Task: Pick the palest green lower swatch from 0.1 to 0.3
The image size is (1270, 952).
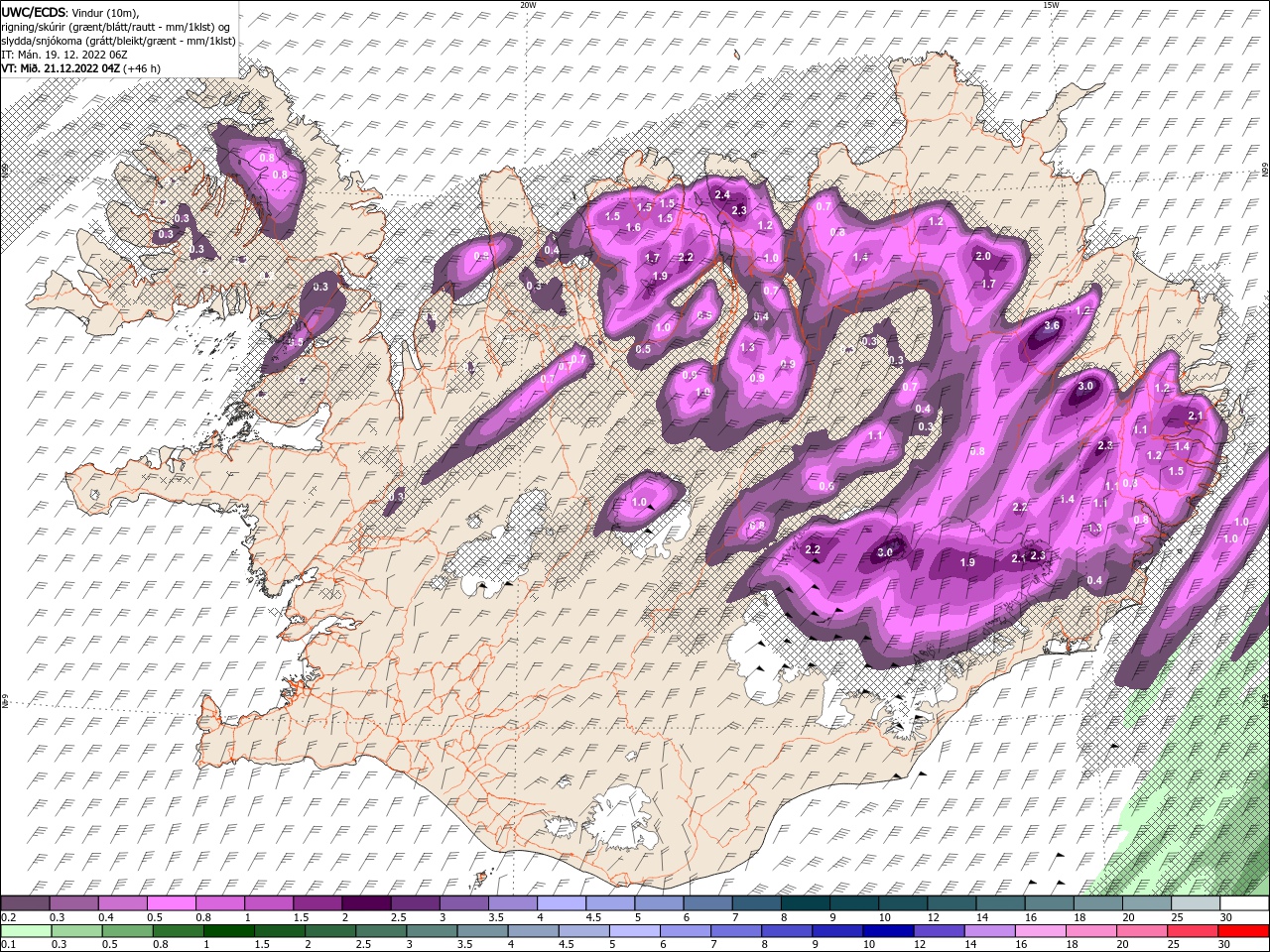Action: pos(25,931)
